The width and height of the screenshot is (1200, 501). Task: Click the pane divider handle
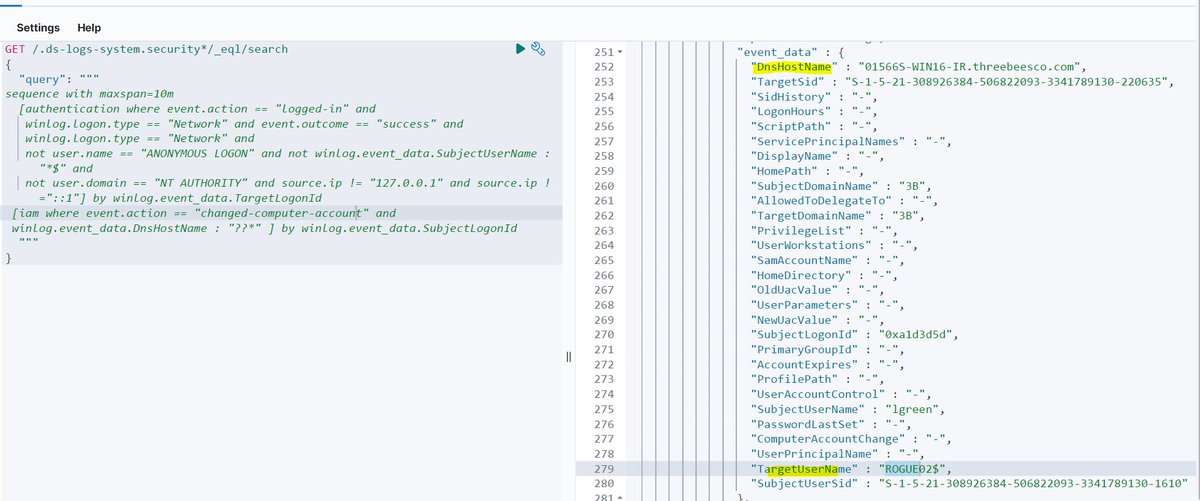568,357
